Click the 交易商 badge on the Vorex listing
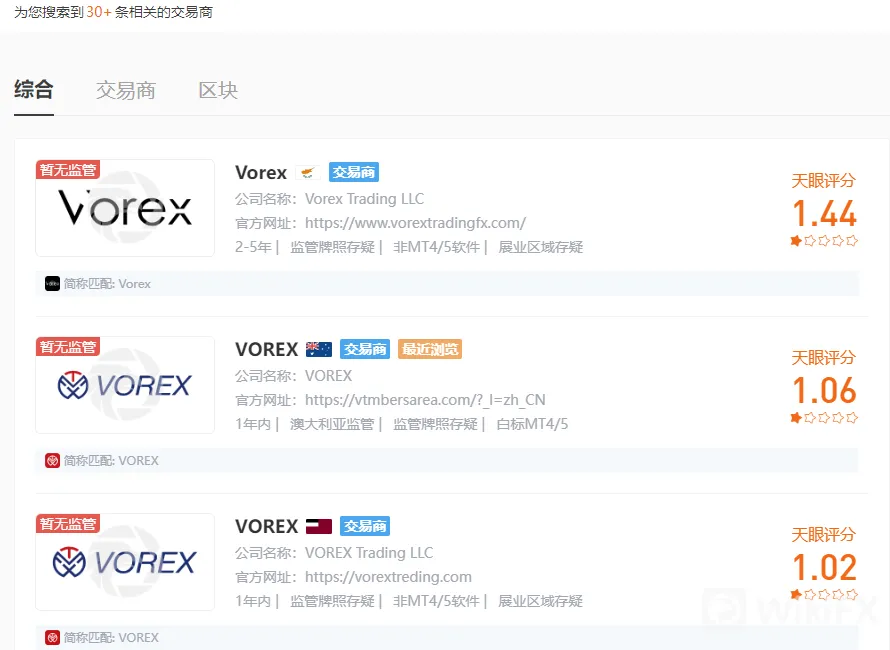Viewport: 890px width, 650px height. click(354, 172)
